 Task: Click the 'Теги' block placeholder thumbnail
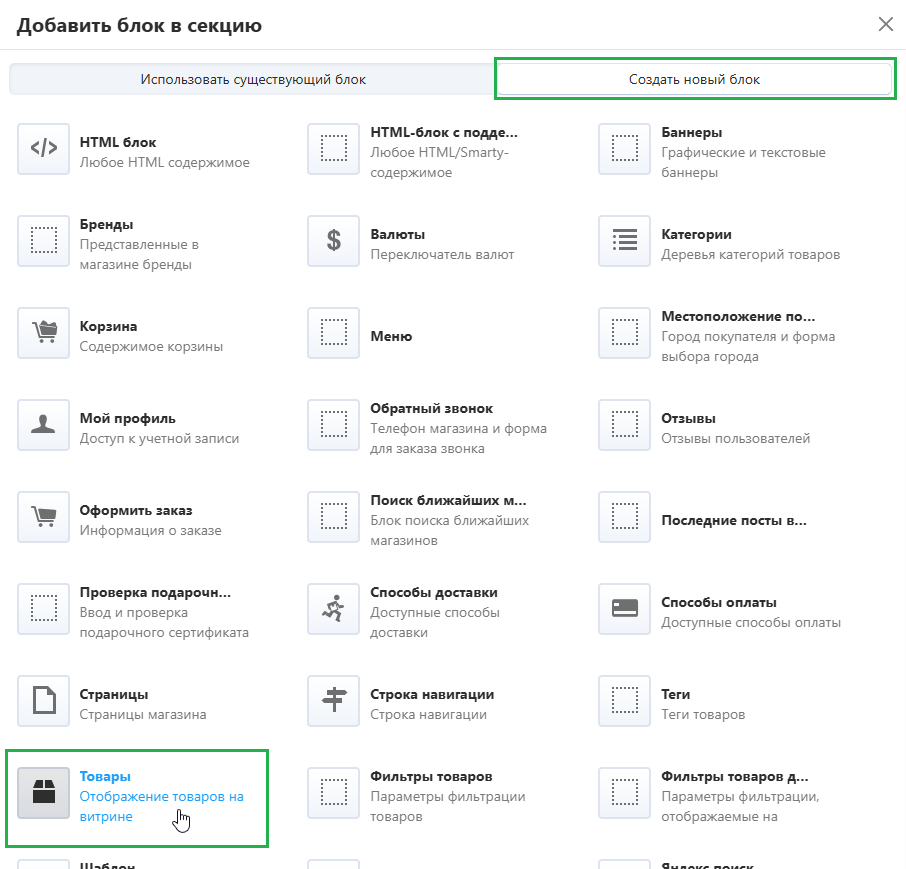pos(625,701)
